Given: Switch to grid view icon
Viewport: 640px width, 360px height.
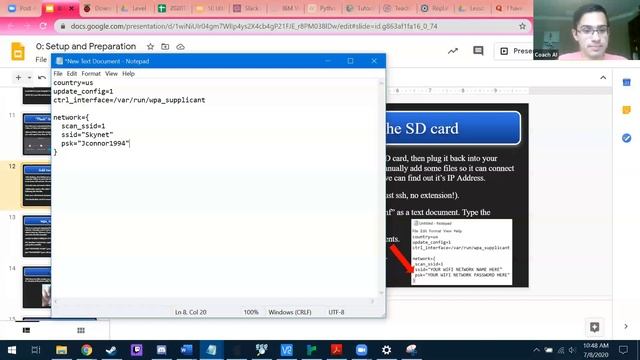Looking at the screenshot, I should (81, 330).
